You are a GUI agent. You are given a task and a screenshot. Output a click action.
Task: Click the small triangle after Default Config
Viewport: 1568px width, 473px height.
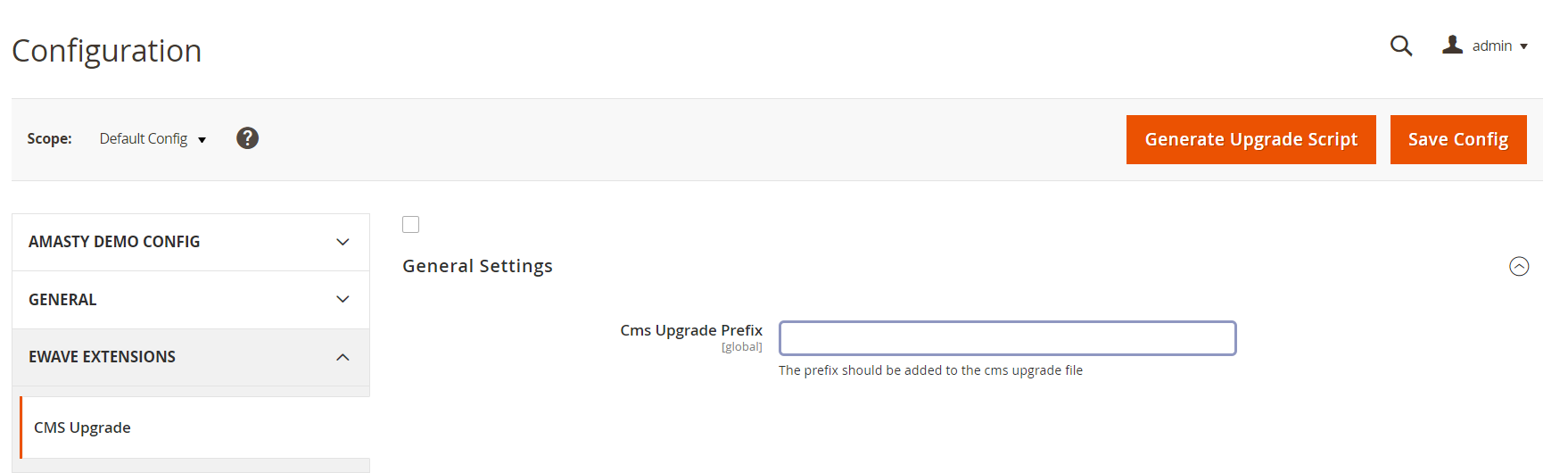[202, 140]
